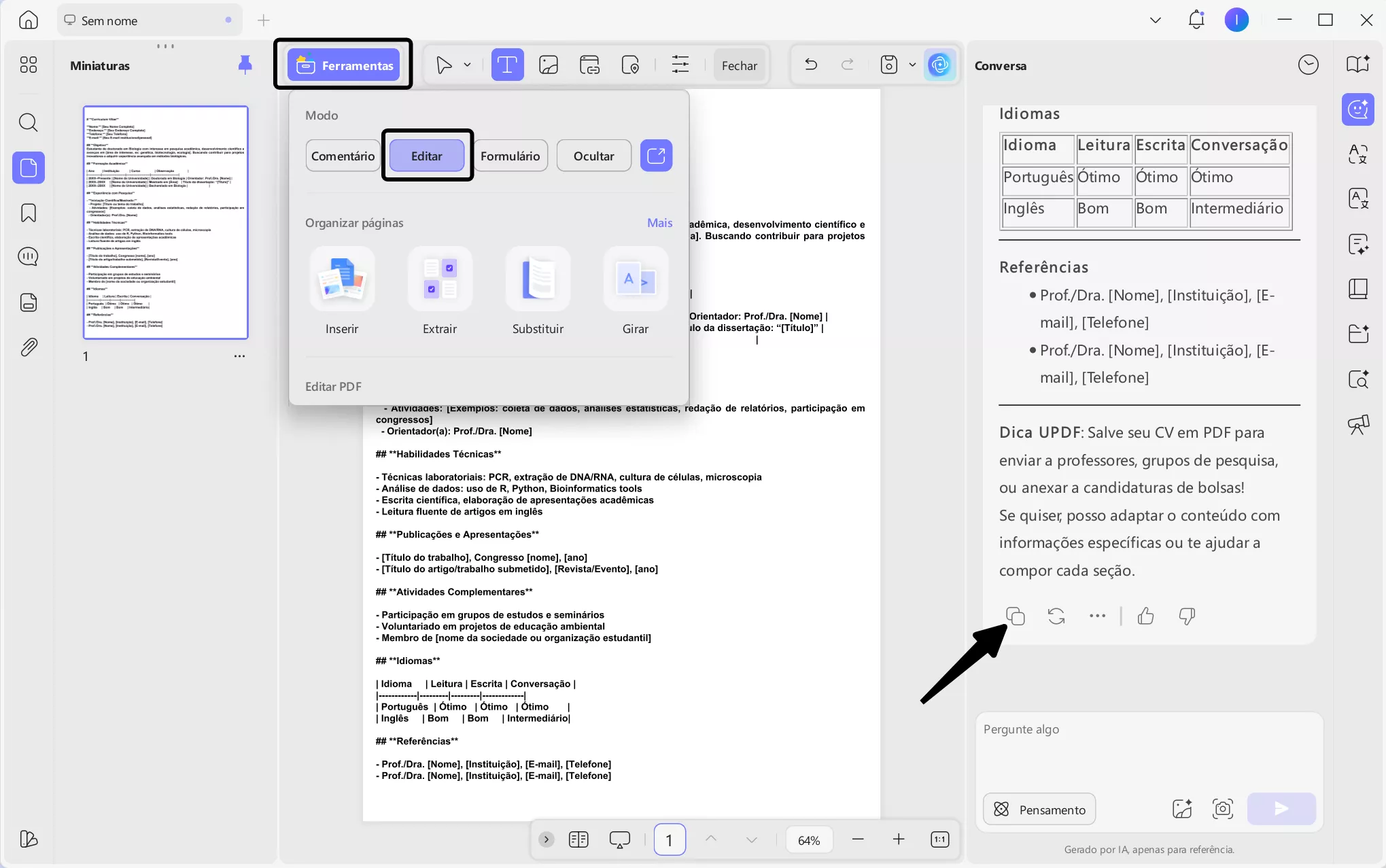This screenshot has height=868, width=1386.
Task: Regenerate the AI chat response
Action: point(1056,616)
